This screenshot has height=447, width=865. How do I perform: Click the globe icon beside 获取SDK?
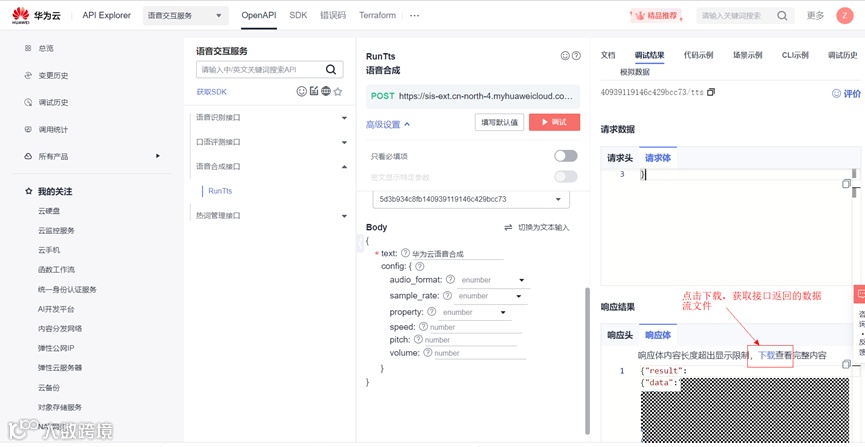[x=326, y=92]
